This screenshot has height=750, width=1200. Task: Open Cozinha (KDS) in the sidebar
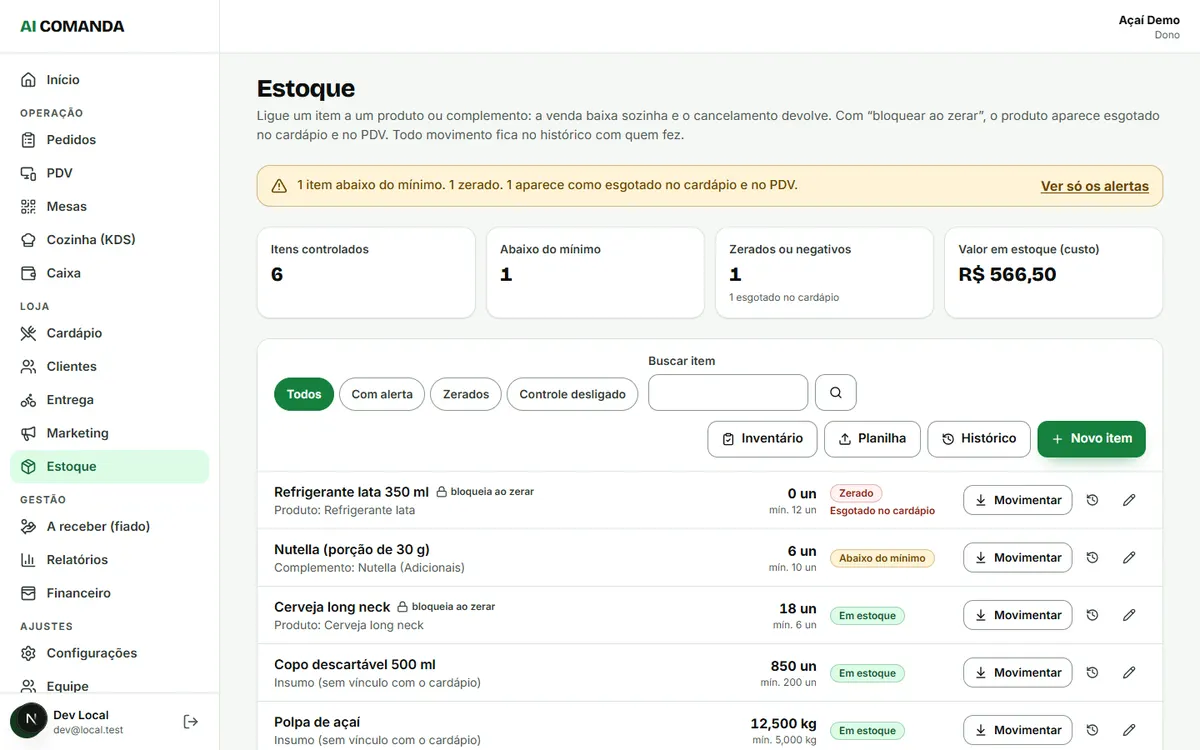point(110,240)
